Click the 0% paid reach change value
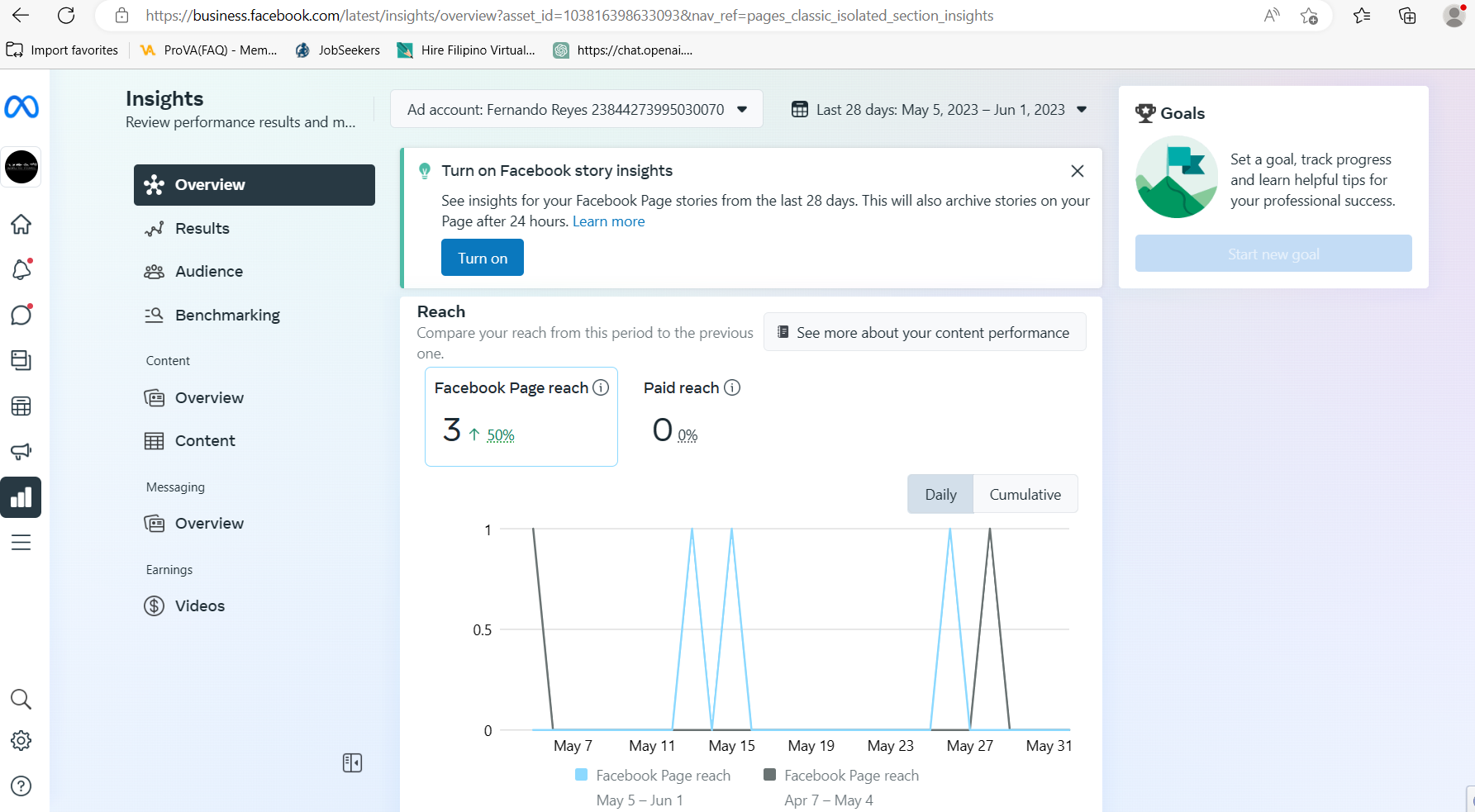 pyautogui.click(x=688, y=435)
